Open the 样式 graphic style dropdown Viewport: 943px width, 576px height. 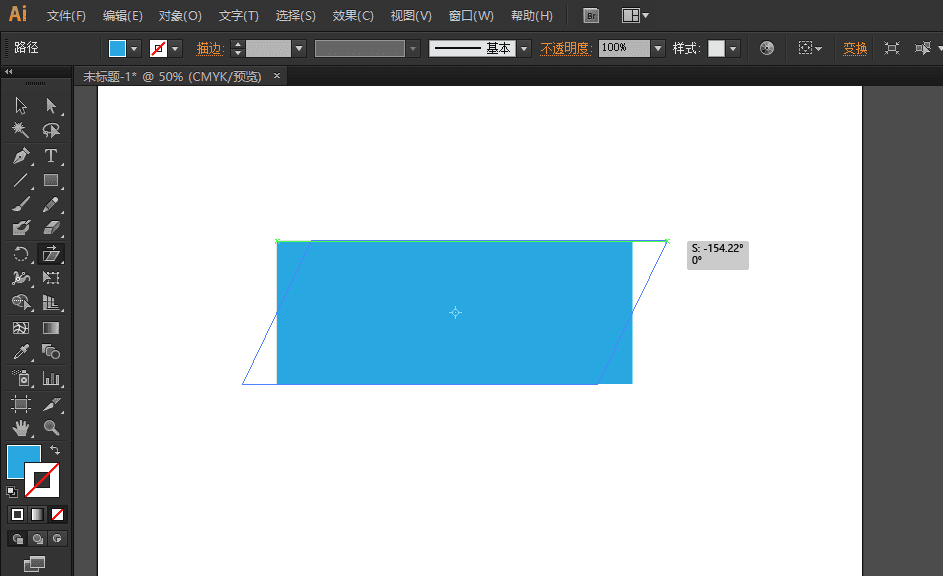[733, 49]
